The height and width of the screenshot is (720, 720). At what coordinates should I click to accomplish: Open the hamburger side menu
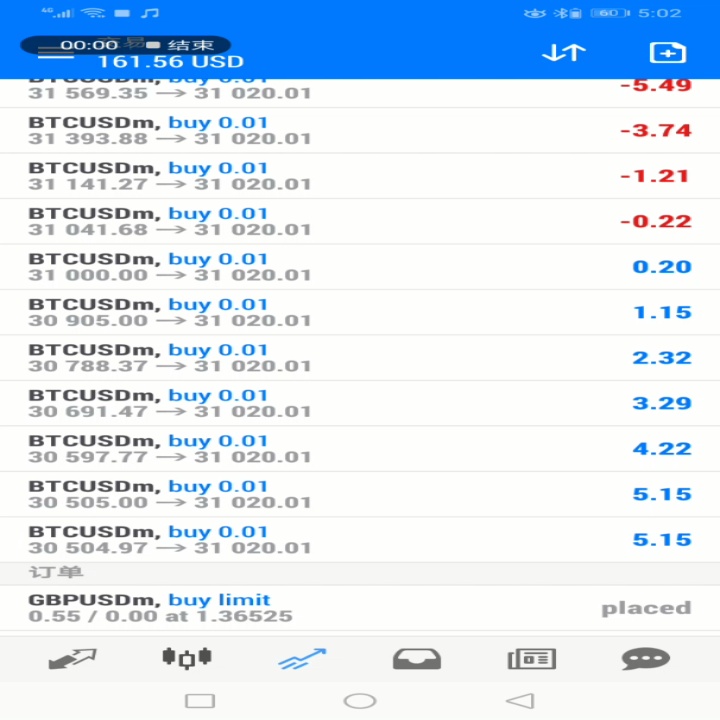pyautogui.click(x=56, y=53)
